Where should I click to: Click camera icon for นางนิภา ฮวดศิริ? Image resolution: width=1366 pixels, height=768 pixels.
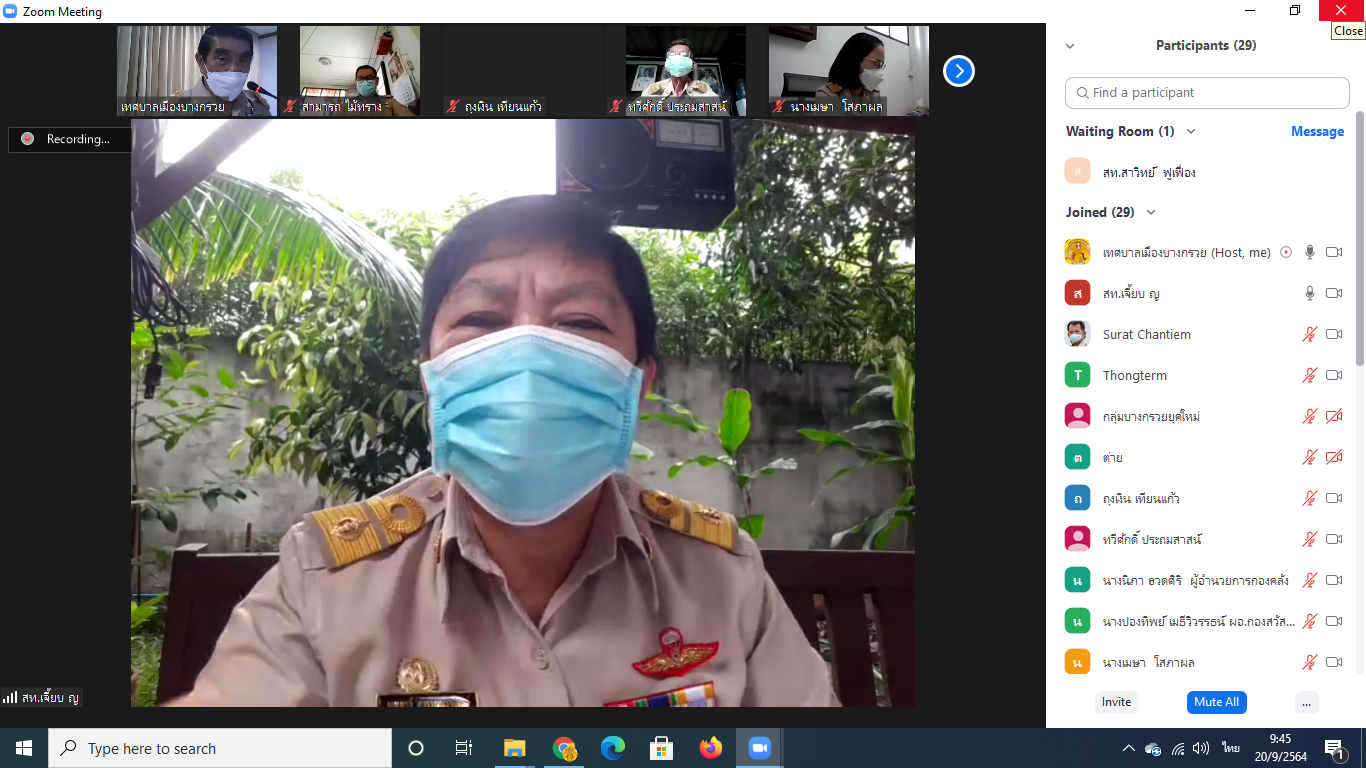coord(1334,581)
